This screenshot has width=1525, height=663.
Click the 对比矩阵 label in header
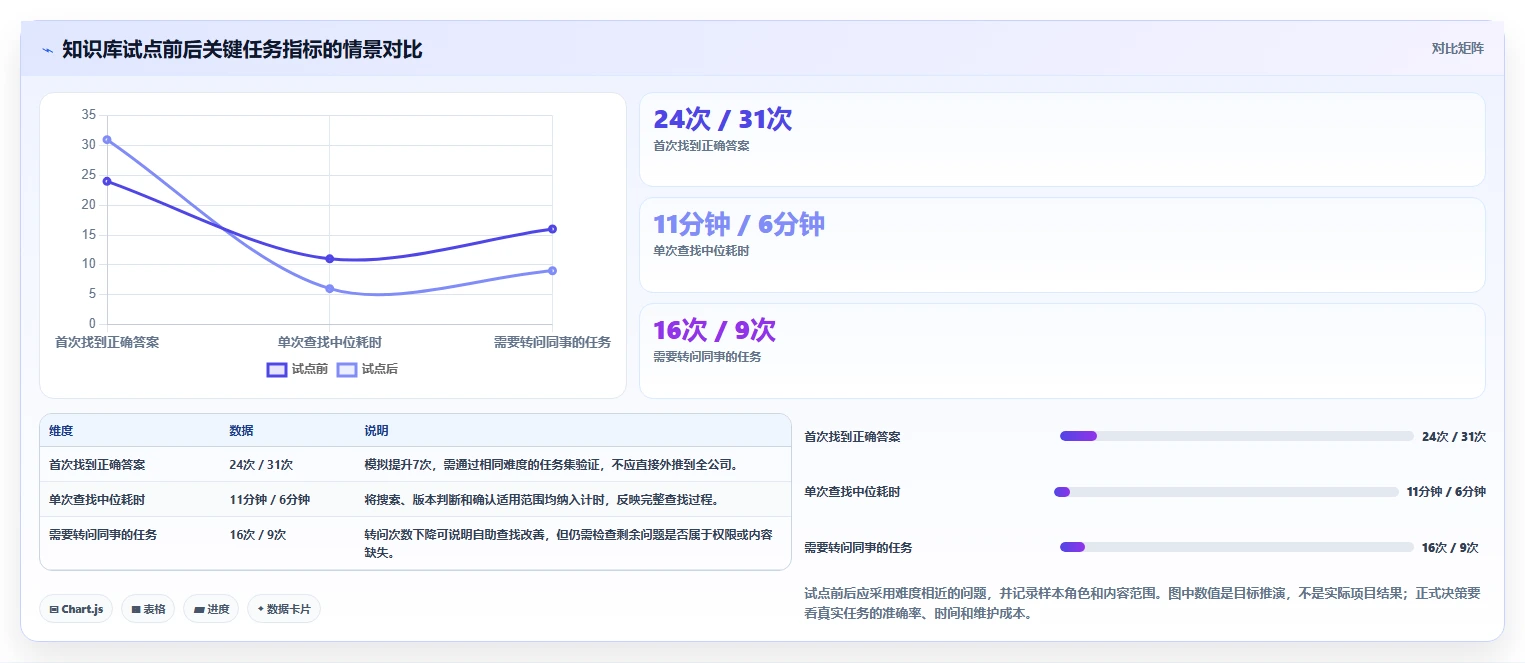coord(1457,48)
